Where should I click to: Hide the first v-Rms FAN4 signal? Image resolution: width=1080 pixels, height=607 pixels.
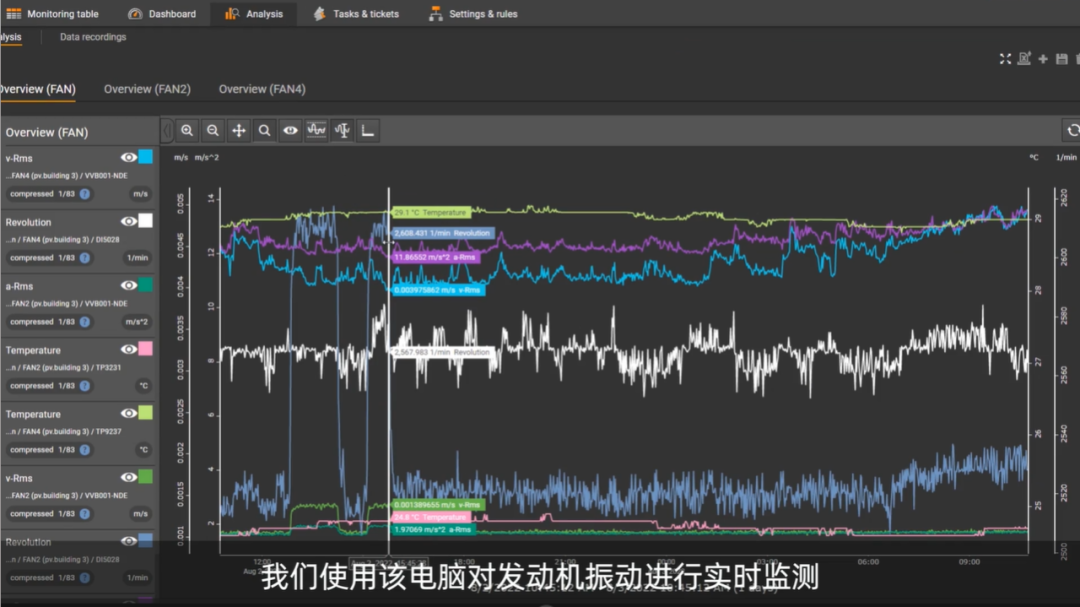[128, 157]
